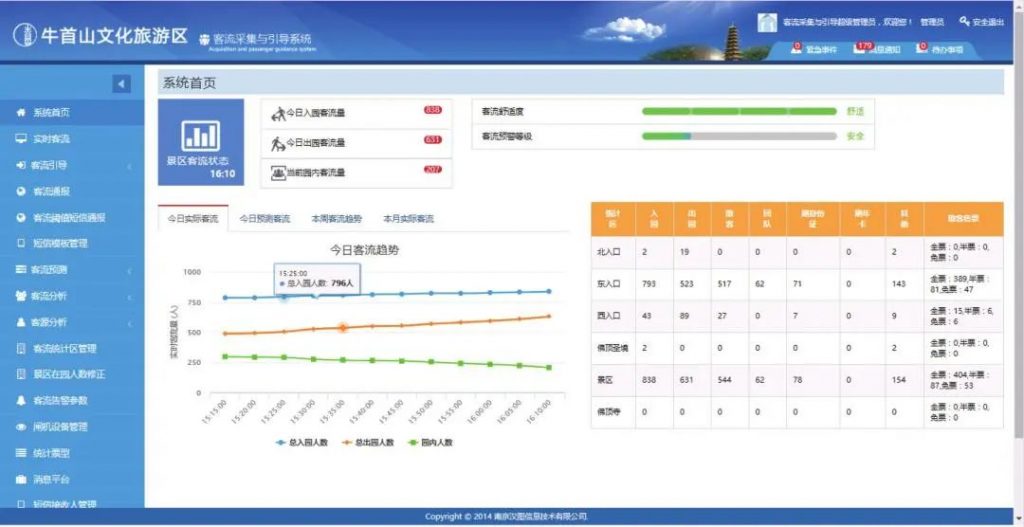Open 待办事项 icon in header
Image resolution: width=1024 pixels, height=527 pixels.
[921, 48]
